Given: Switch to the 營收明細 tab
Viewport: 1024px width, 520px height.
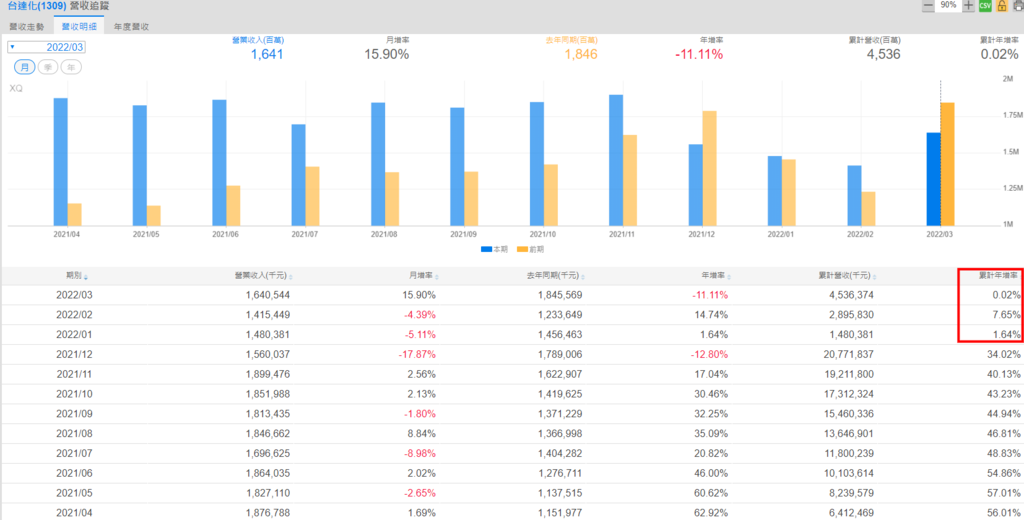Looking at the screenshot, I should click(x=78, y=27).
